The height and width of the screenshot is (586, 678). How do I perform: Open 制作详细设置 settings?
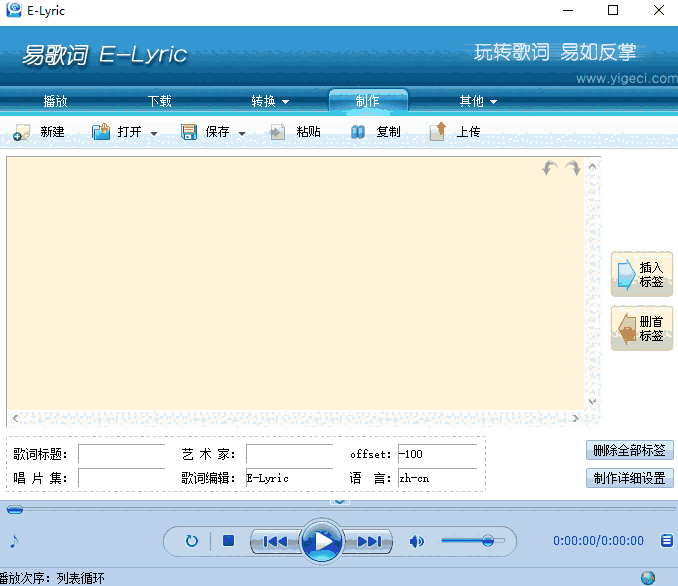click(630, 478)
